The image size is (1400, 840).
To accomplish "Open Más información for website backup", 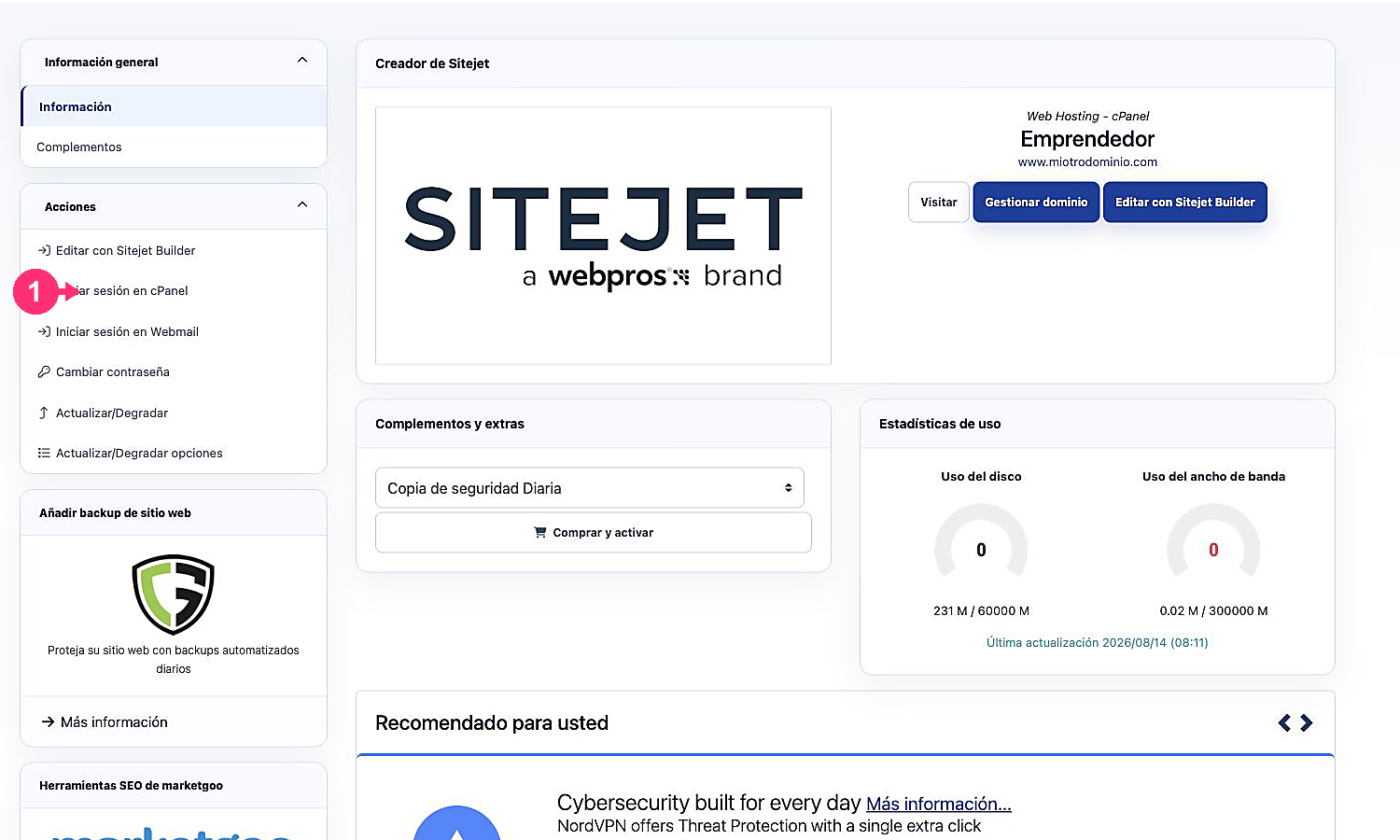I will (x=114, y=722).
